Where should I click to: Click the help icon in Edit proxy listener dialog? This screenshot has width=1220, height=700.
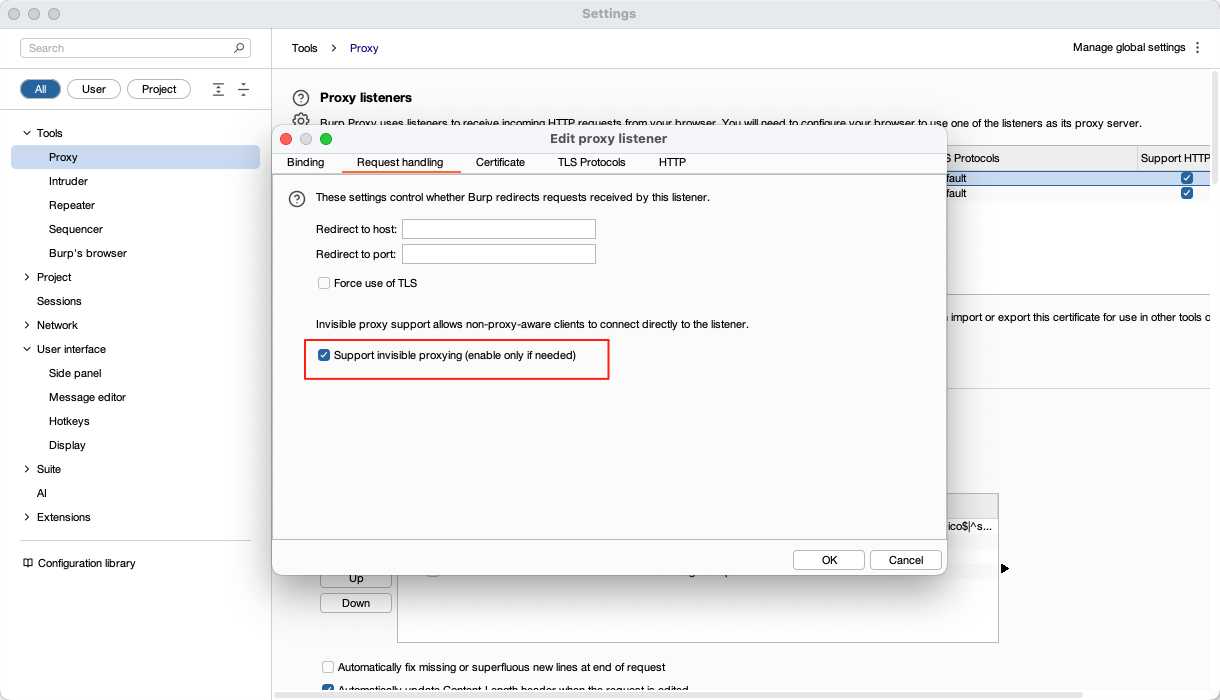(x=296, y=198)
